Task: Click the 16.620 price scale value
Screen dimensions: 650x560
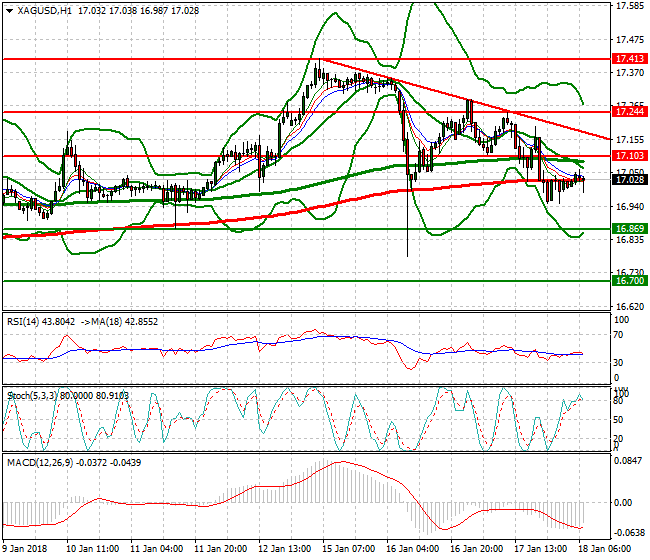Action: click(x=630, y=307)
